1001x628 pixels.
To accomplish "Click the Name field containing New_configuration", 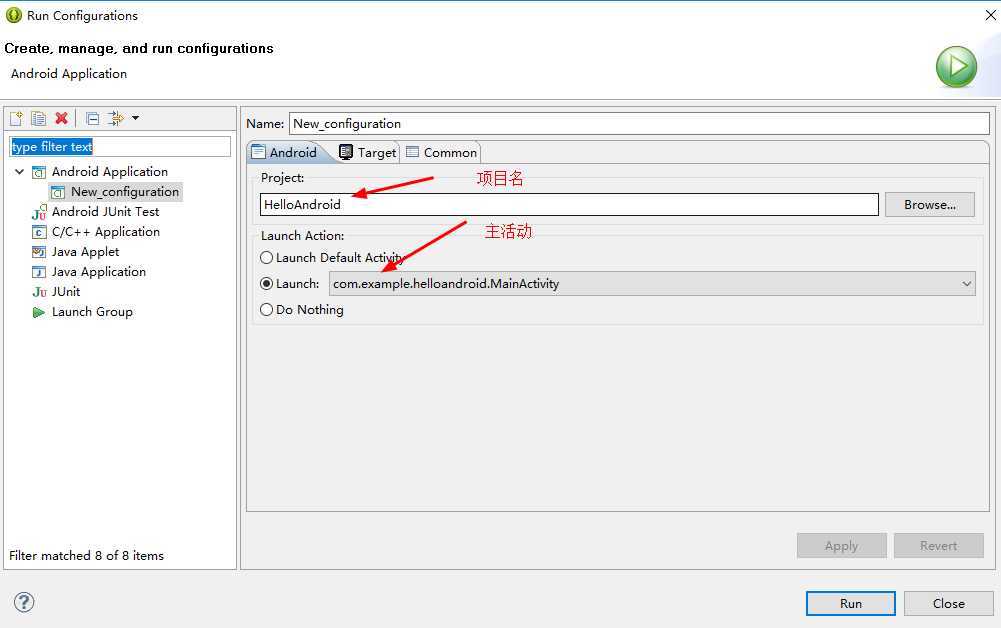I will 638,124.
